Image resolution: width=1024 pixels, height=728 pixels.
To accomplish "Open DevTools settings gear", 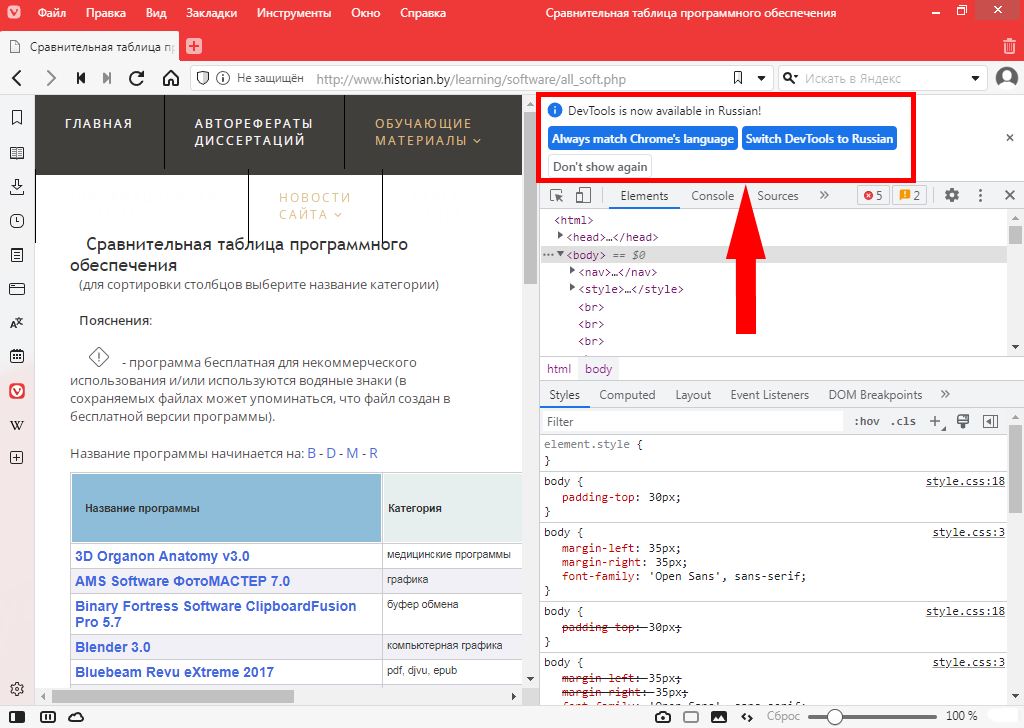I will (952, 196).
